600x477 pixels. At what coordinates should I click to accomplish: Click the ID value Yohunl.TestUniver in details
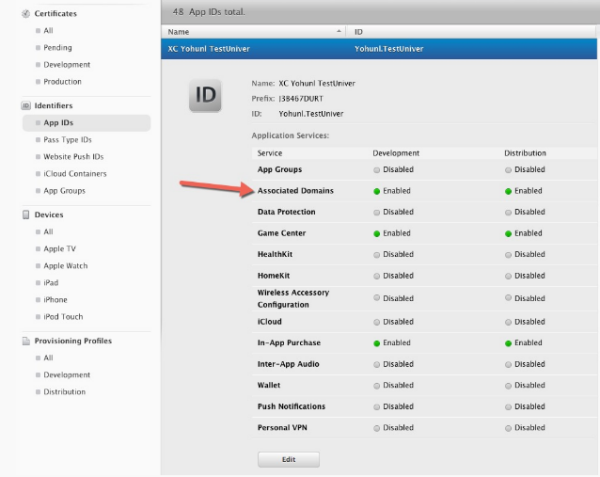tap(311, 114)
